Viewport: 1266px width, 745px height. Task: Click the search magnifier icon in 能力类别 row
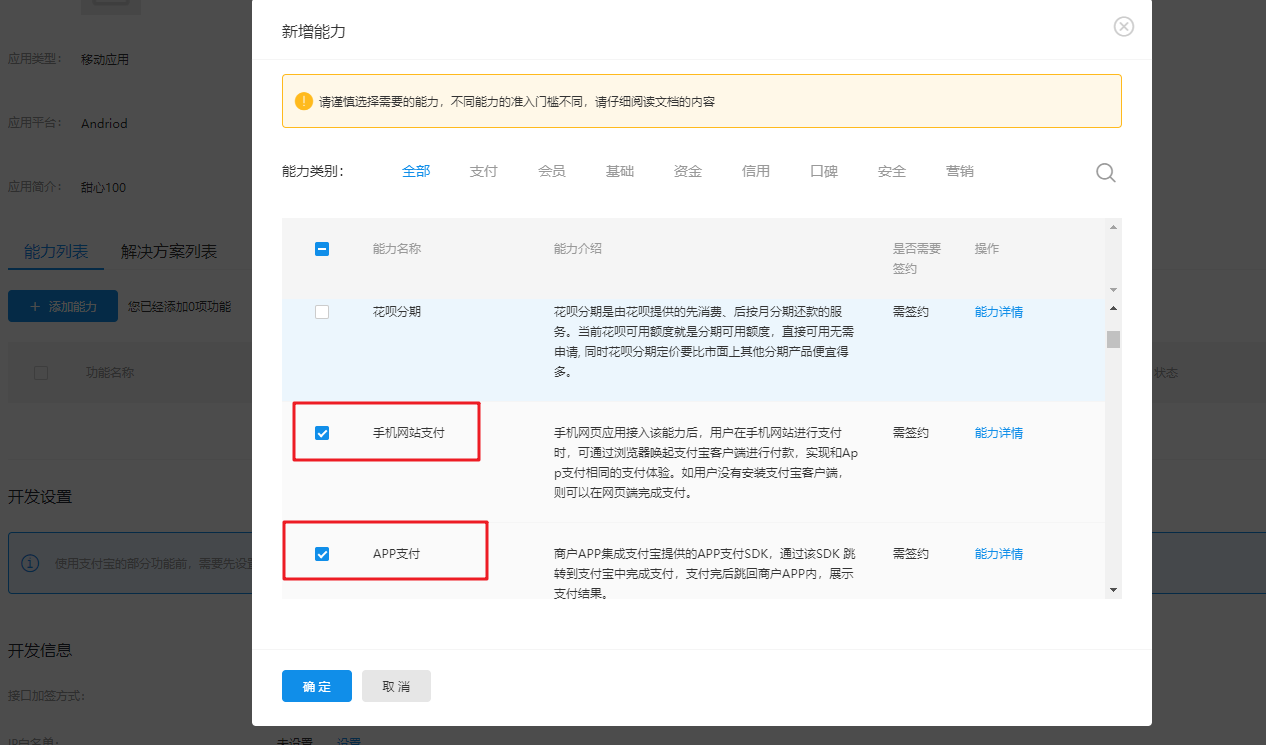click(1105, 172)
